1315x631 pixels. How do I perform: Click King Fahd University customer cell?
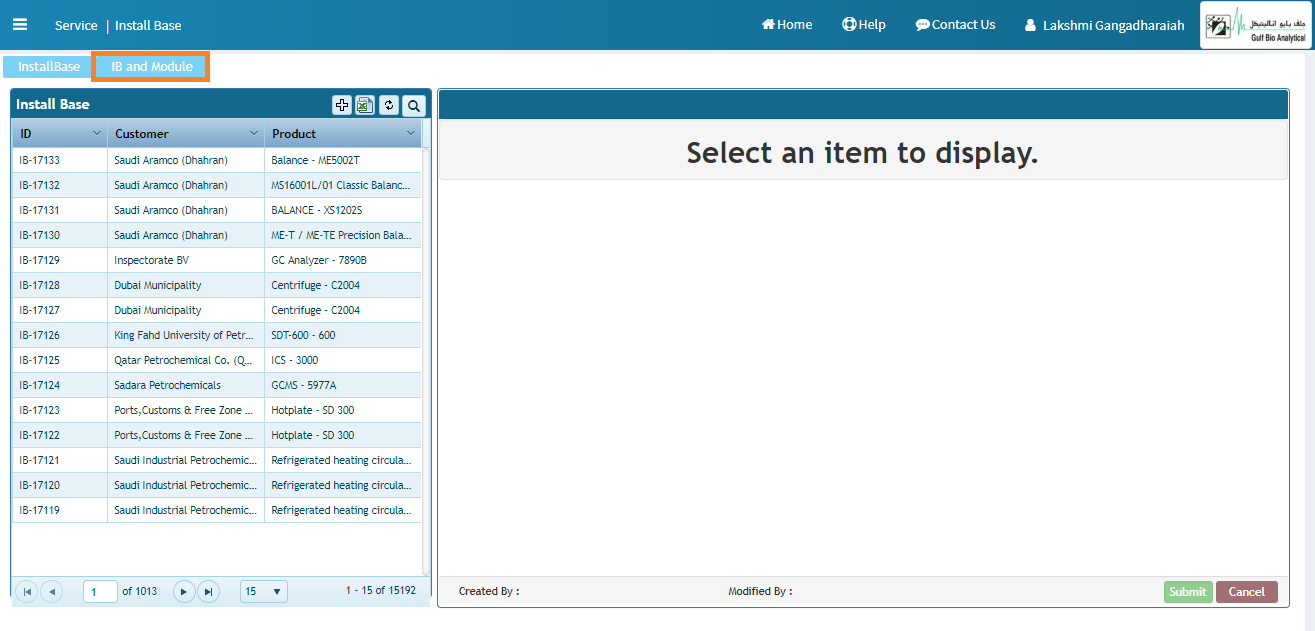[x=186, y=335]
